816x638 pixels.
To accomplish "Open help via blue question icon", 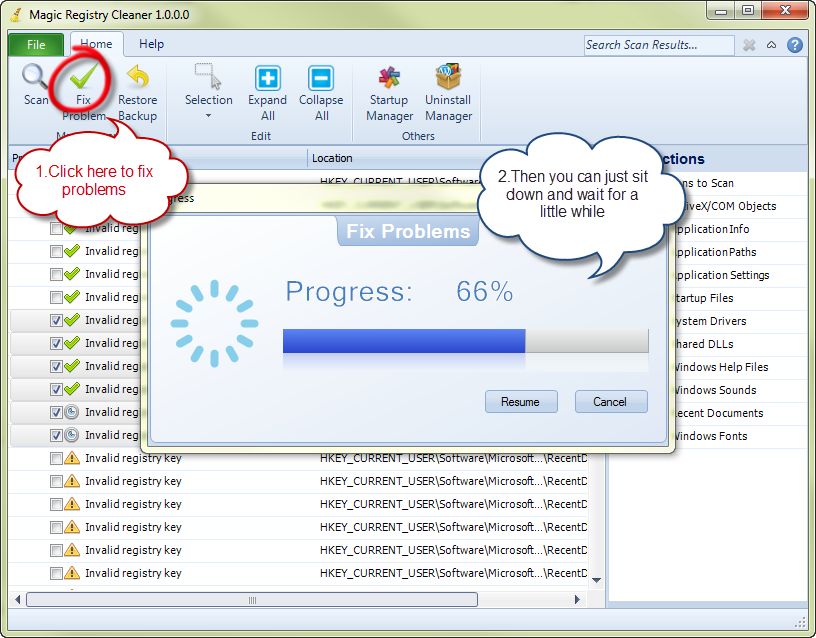I will 795,45.
